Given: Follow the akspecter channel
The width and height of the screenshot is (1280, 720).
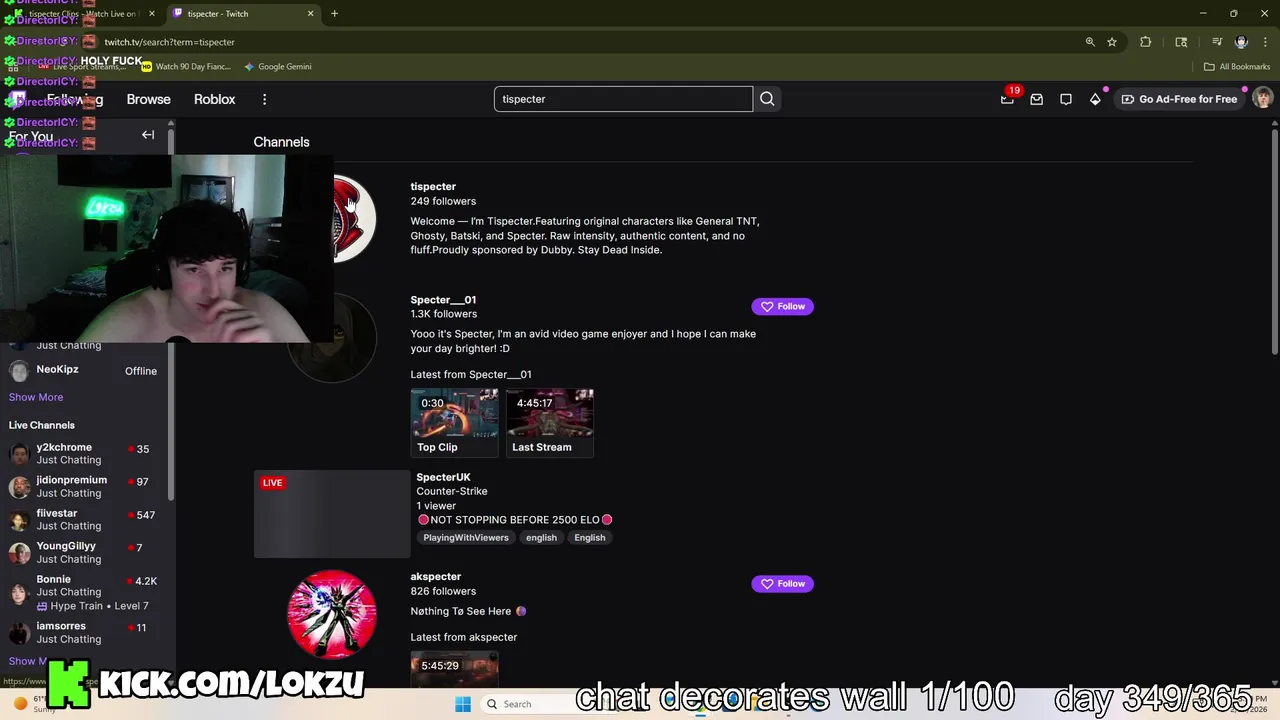Looking at the screenshot, I should (x=783, y=584).
